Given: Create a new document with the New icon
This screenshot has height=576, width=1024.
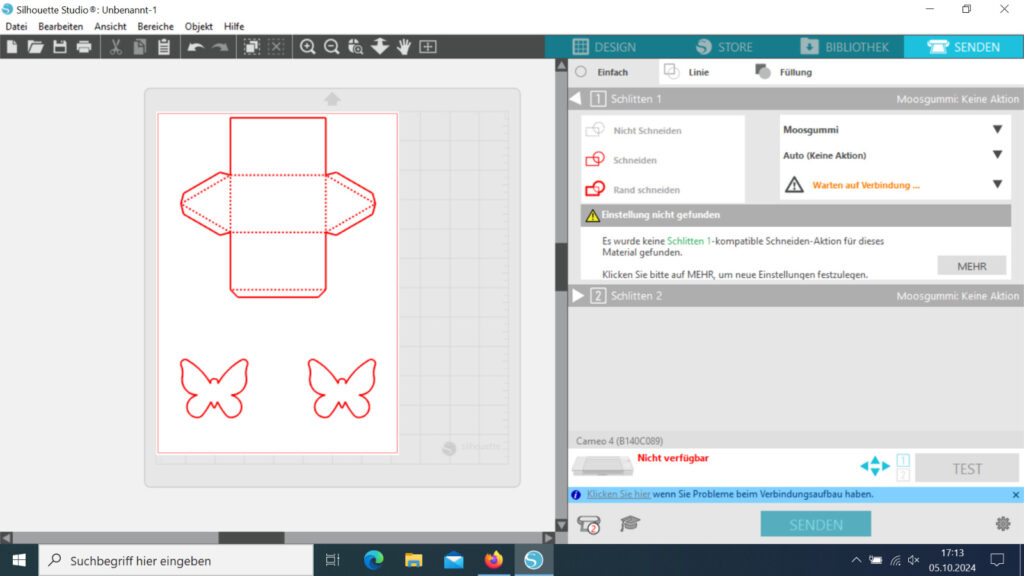Looking at the screenshot, I should click(x=12, y=46).
